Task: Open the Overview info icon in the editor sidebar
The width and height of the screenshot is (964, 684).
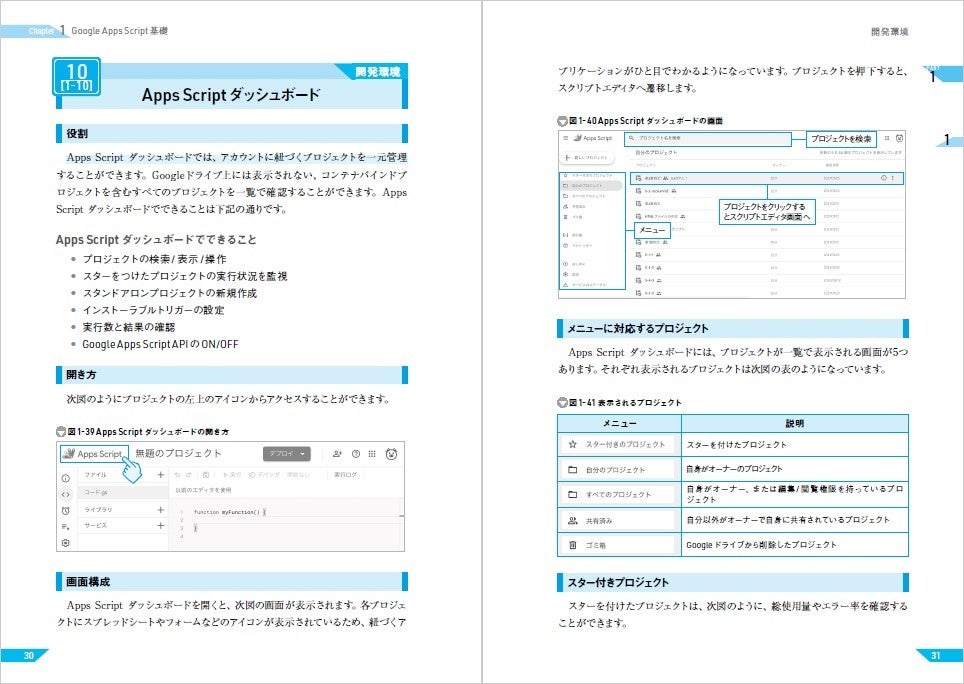Action: tap(66, 478)
